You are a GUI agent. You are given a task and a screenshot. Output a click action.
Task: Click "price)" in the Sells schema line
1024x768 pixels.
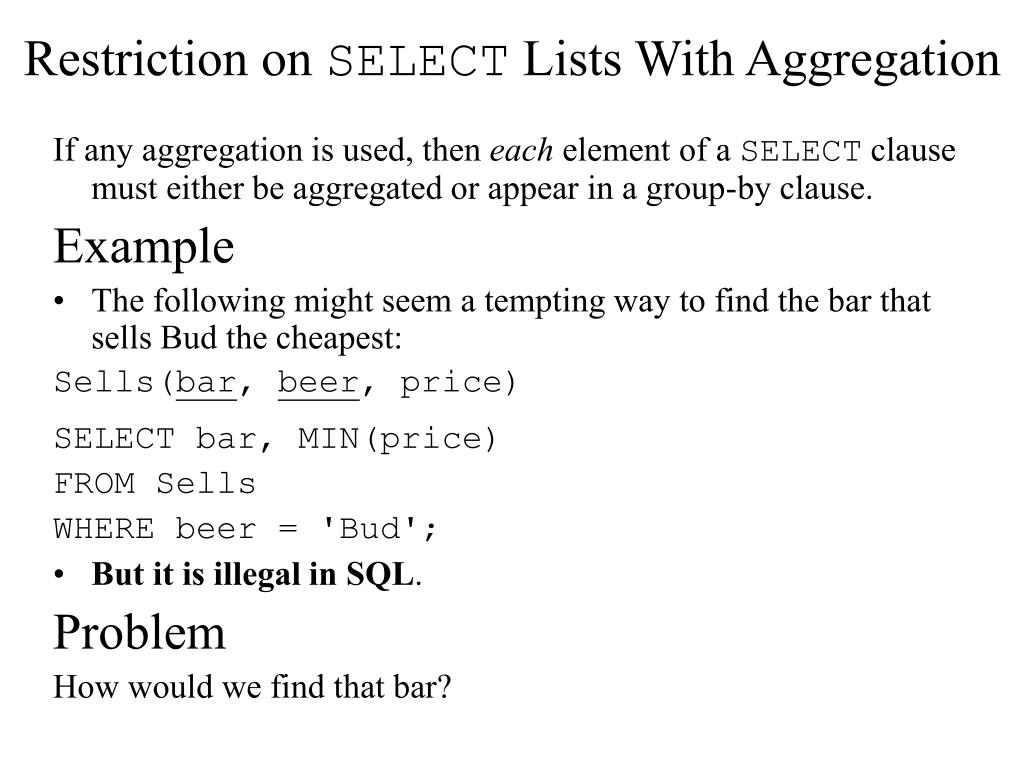coord(458,383)
